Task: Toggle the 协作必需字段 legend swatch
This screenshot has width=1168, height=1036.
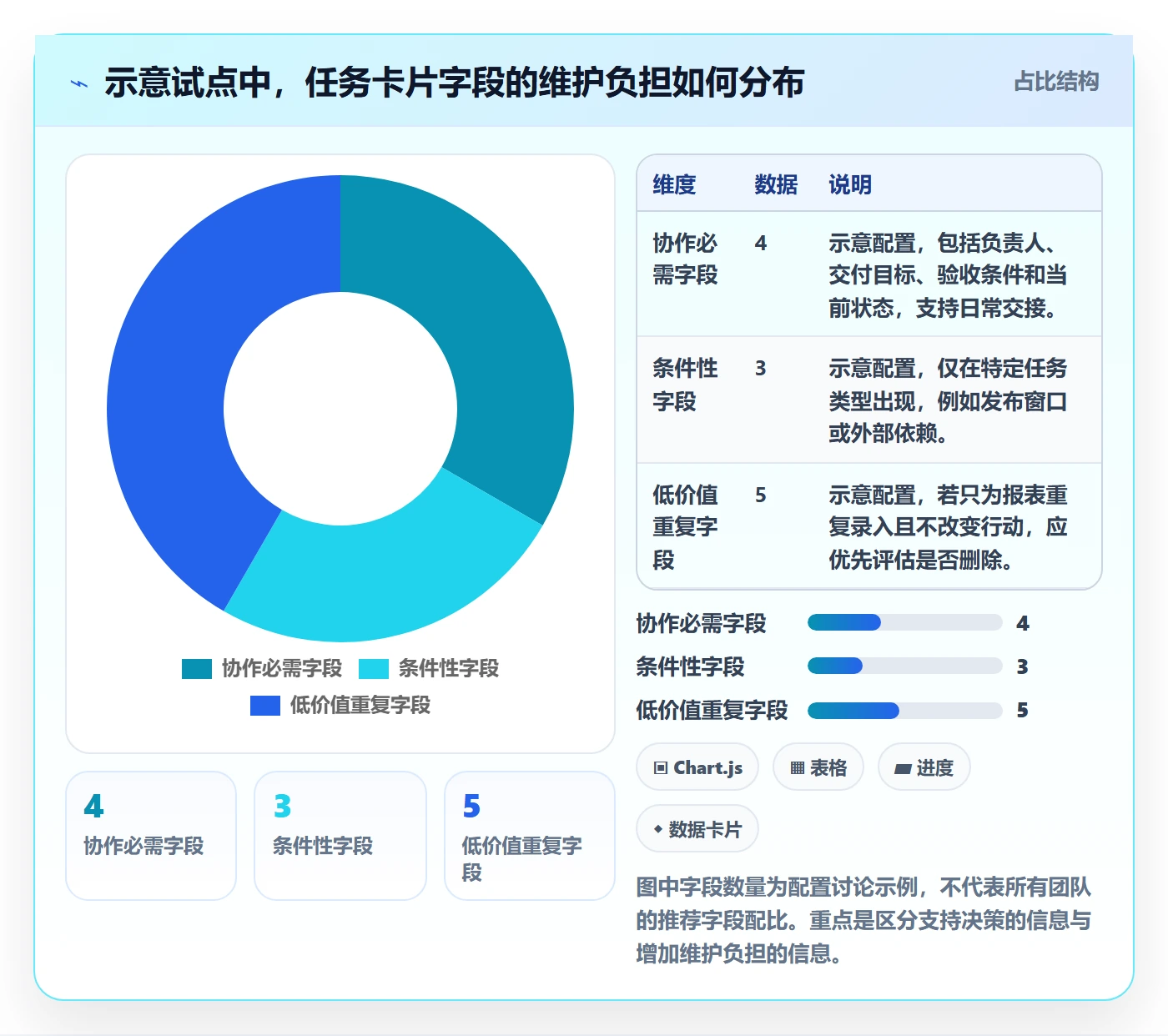Action: click(x=197, y=669)
